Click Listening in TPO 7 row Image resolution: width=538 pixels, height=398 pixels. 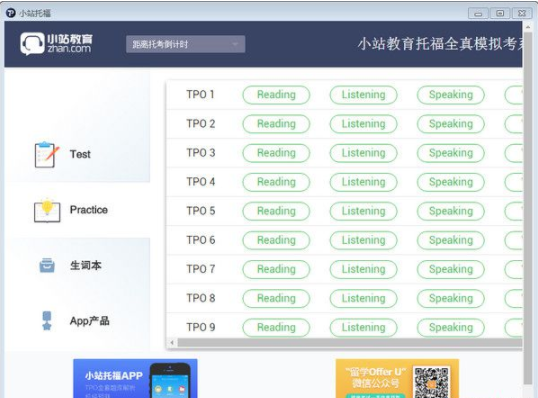click(x=363, y=269)
